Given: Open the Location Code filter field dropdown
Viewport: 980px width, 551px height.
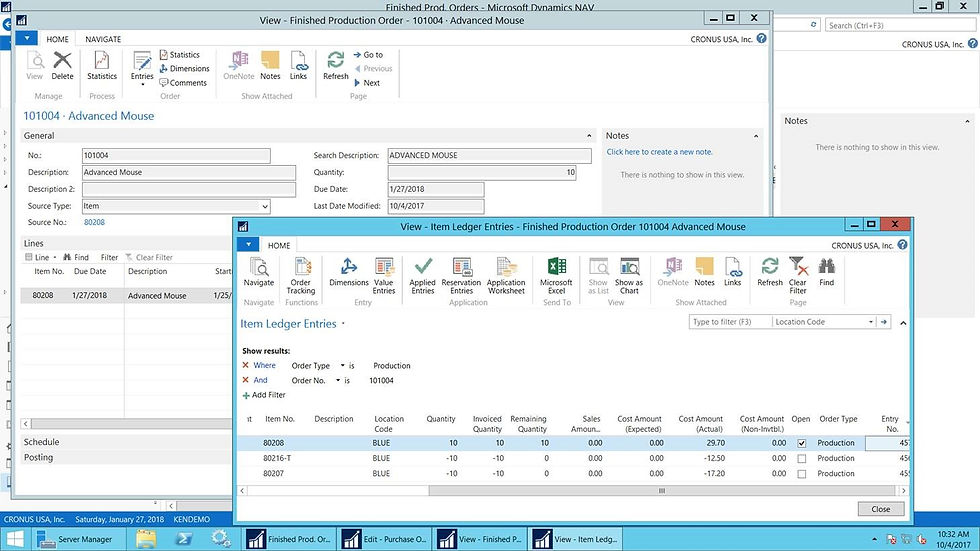Looking at the screenshot, I should coord(871,322).
